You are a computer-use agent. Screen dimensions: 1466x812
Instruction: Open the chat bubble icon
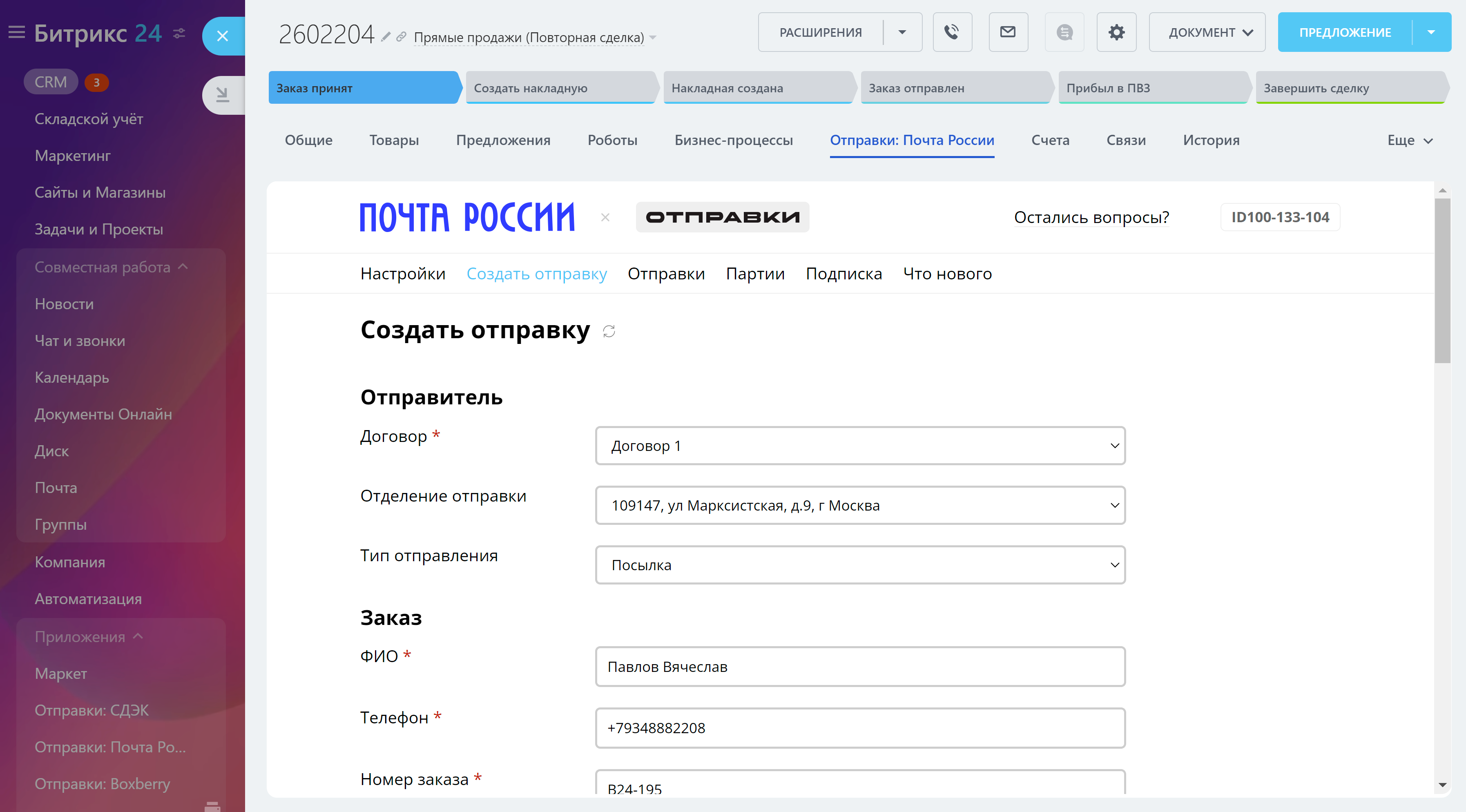point(1064,32)
